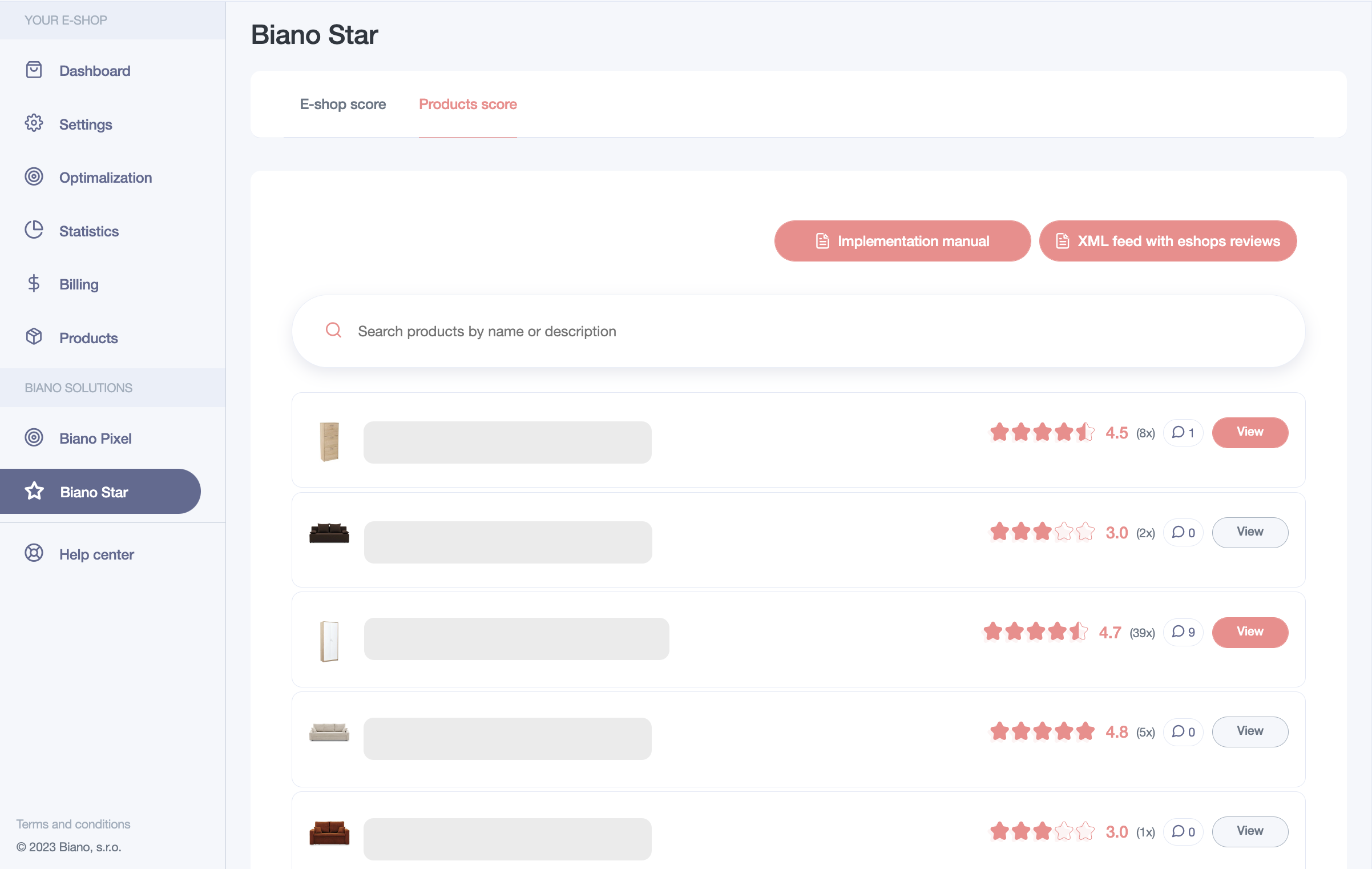1372x869 pixels.
Task: Click the 4.8 rating value
Action: point(1116,732)
